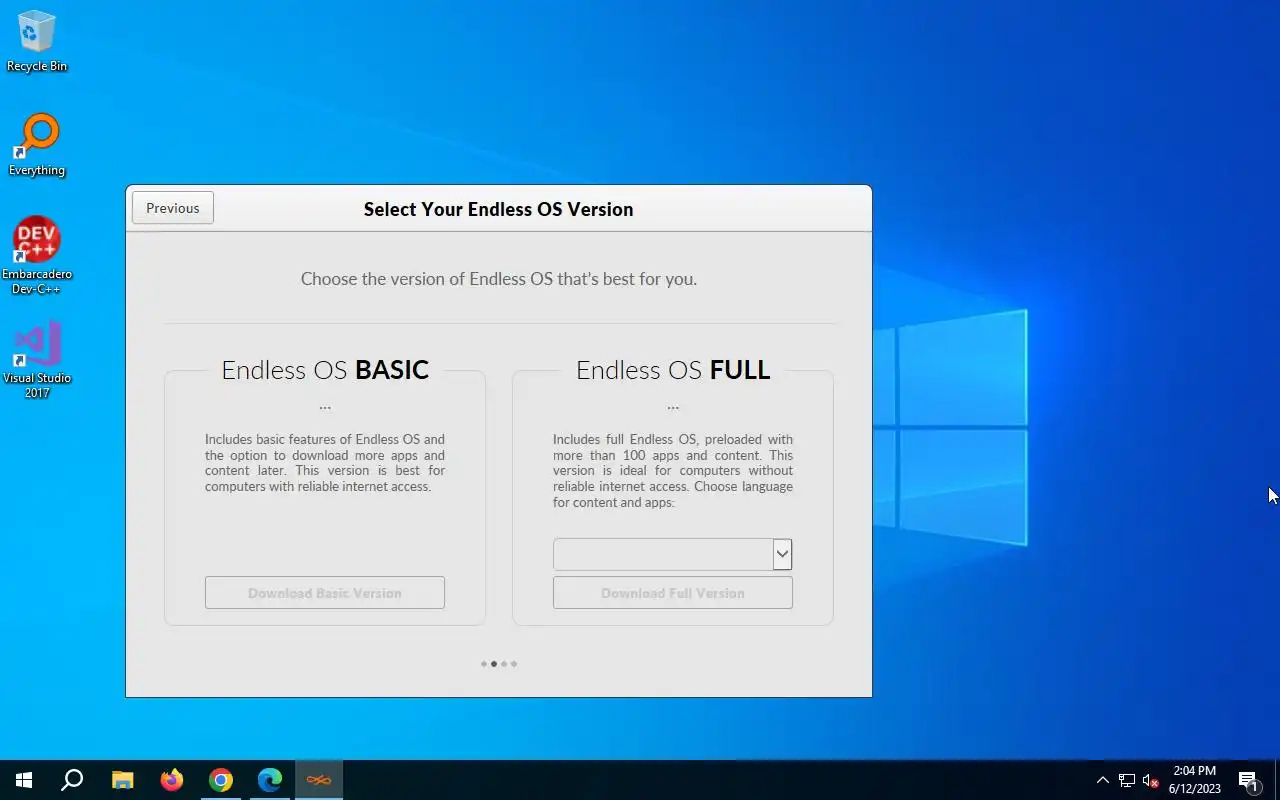This screenshot has width=1280, height=800.
Task: Click the empty language selection field
Action: (663, 554)
